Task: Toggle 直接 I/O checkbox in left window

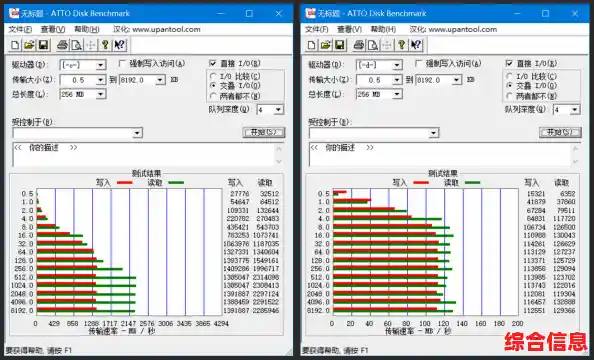Action: pos(213,63)
